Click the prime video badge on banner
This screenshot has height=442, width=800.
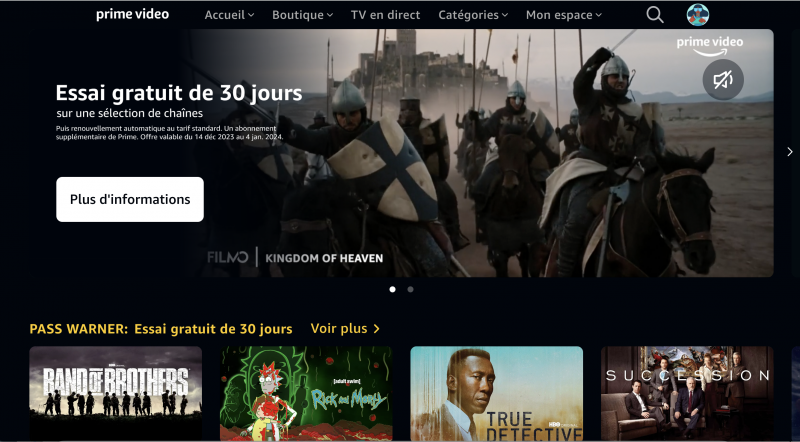[710, 45]
